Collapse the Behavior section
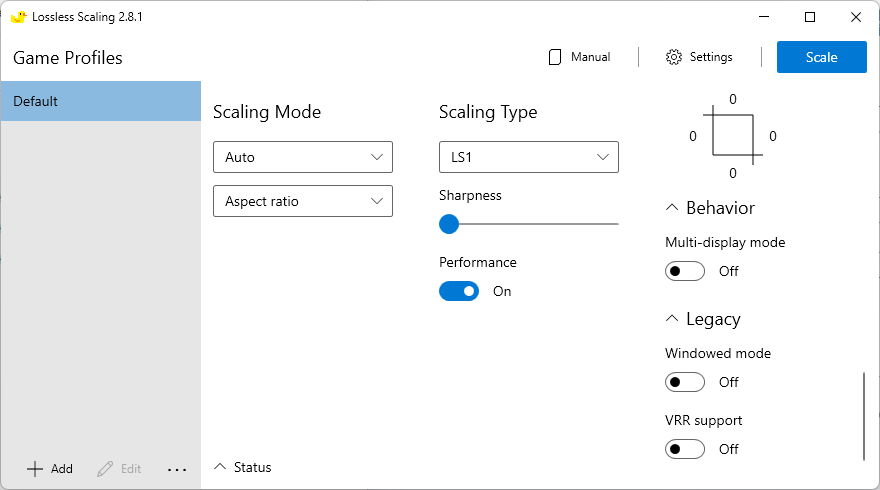 click(x=673, y=208)
